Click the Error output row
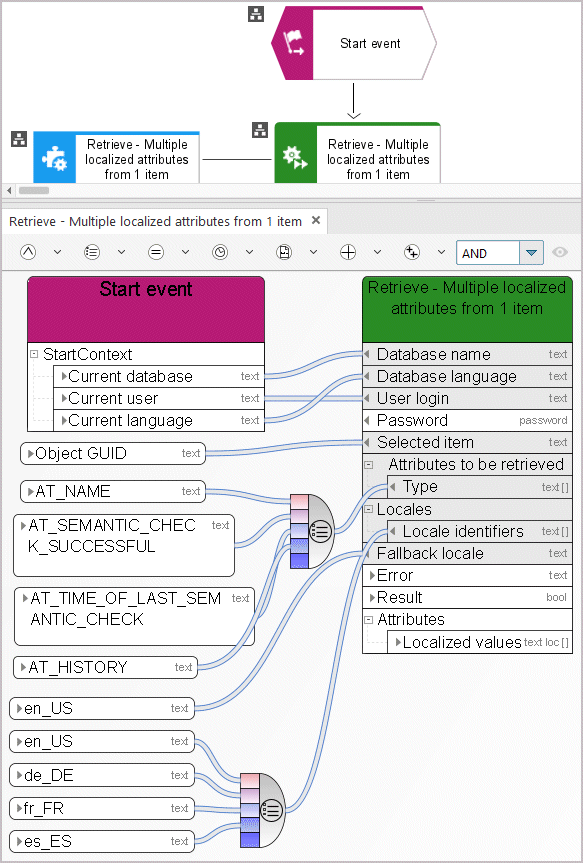 click(x=467, y=576)
